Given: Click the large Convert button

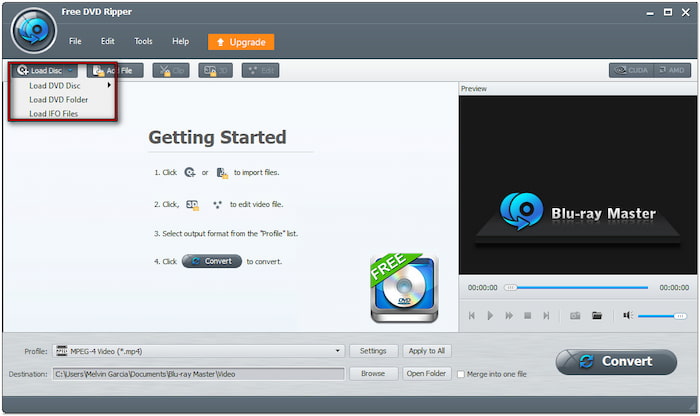Looking at the screenshot, I should pyautogui.click(x=616, y=362).
